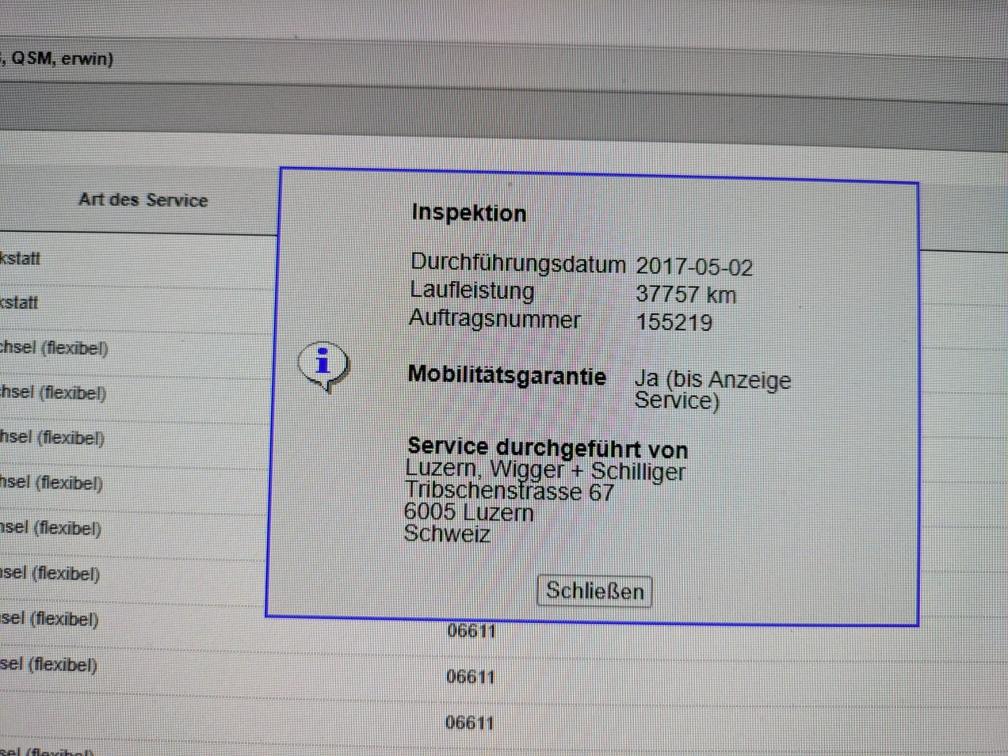1008x756 pixels.
Task: Click the blue info speech-bubble icon
Action: [x=323, y=364]
